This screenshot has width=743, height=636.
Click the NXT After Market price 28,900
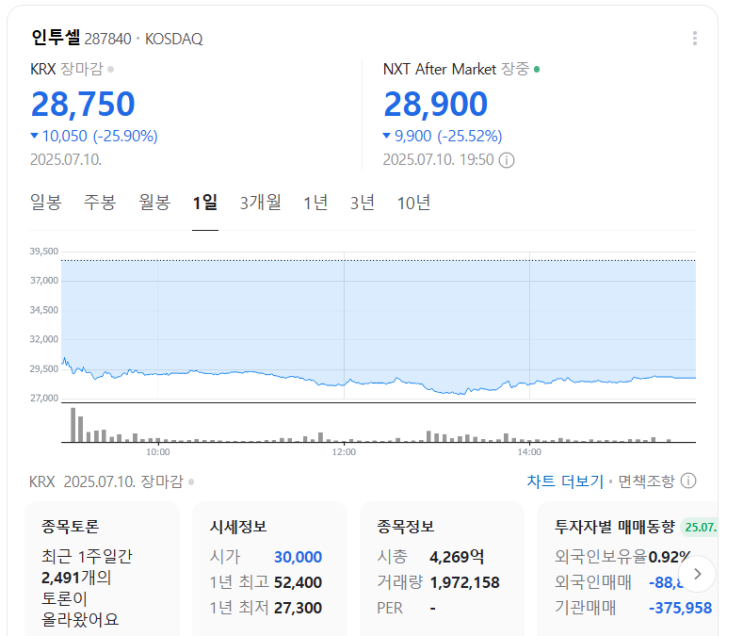[x=435, y=104]
